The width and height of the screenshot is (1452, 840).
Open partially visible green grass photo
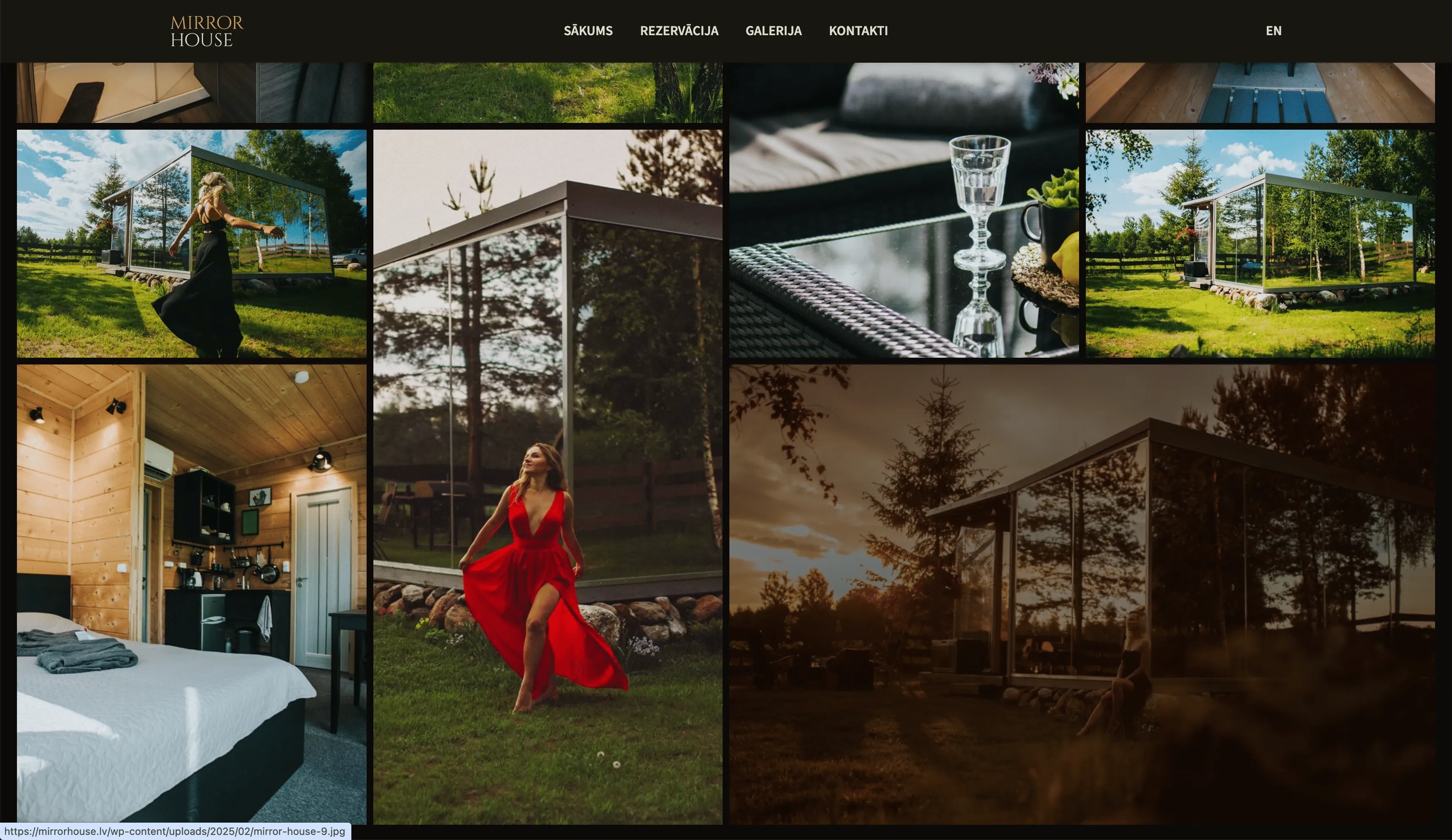(548, 92)
